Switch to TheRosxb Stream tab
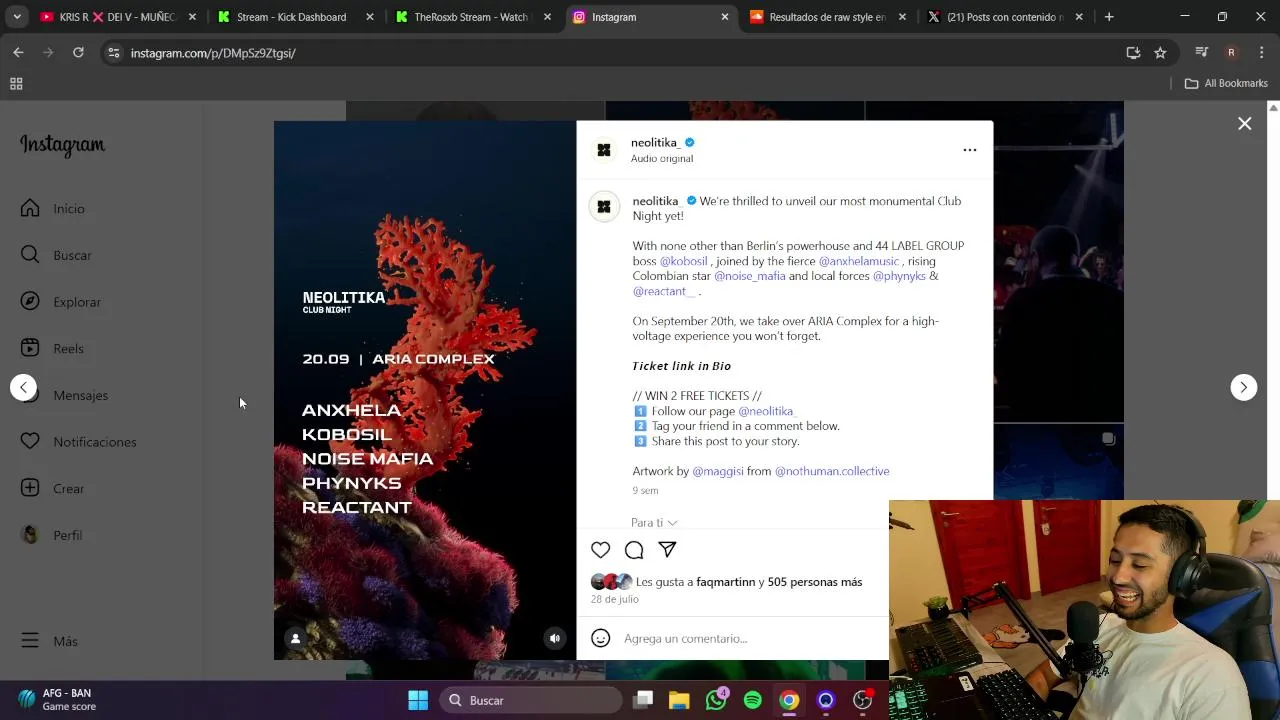The image size is (1280, 720). point(471,17)
